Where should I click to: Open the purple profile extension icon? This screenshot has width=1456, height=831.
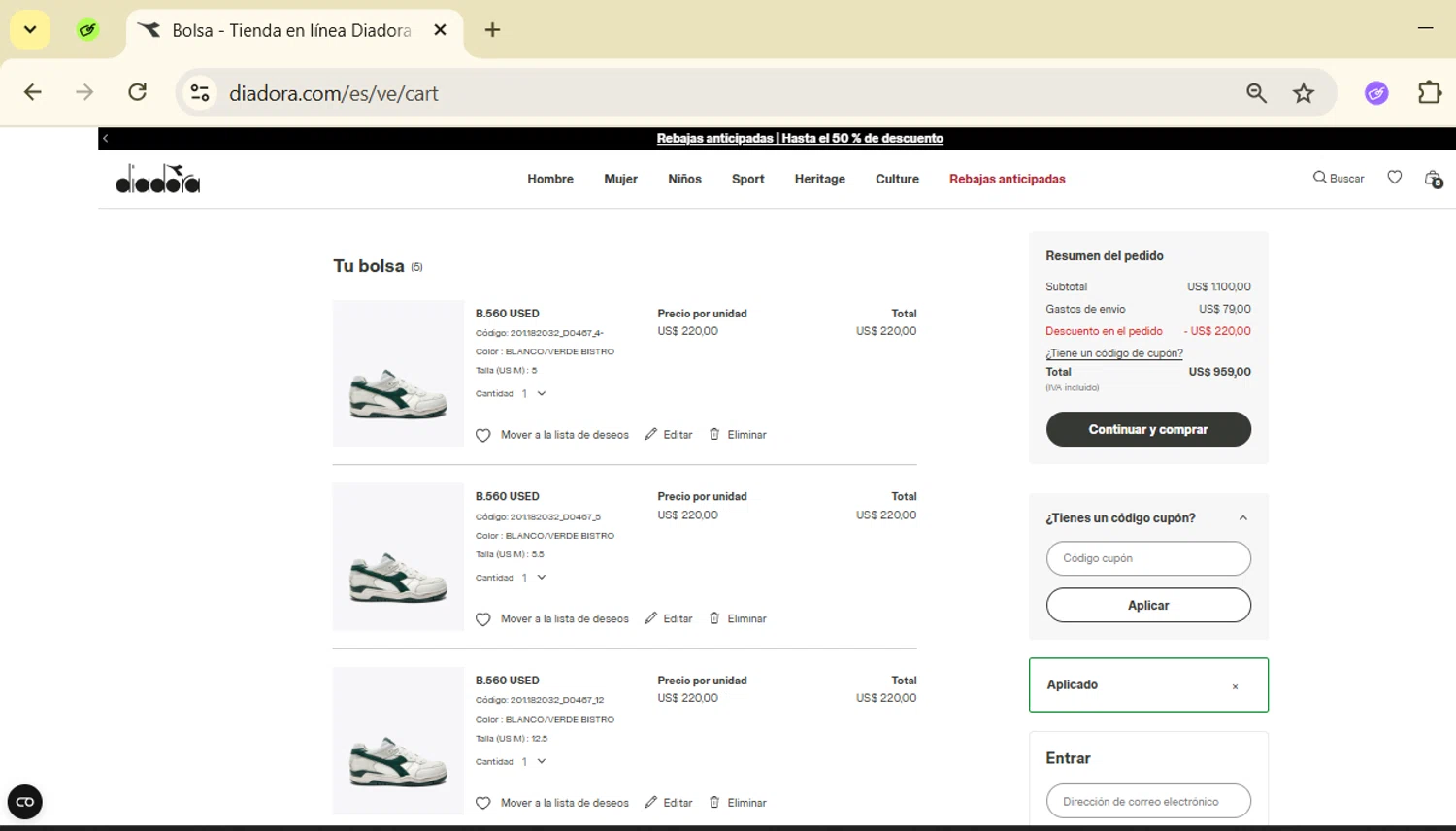click(1376, 93)
